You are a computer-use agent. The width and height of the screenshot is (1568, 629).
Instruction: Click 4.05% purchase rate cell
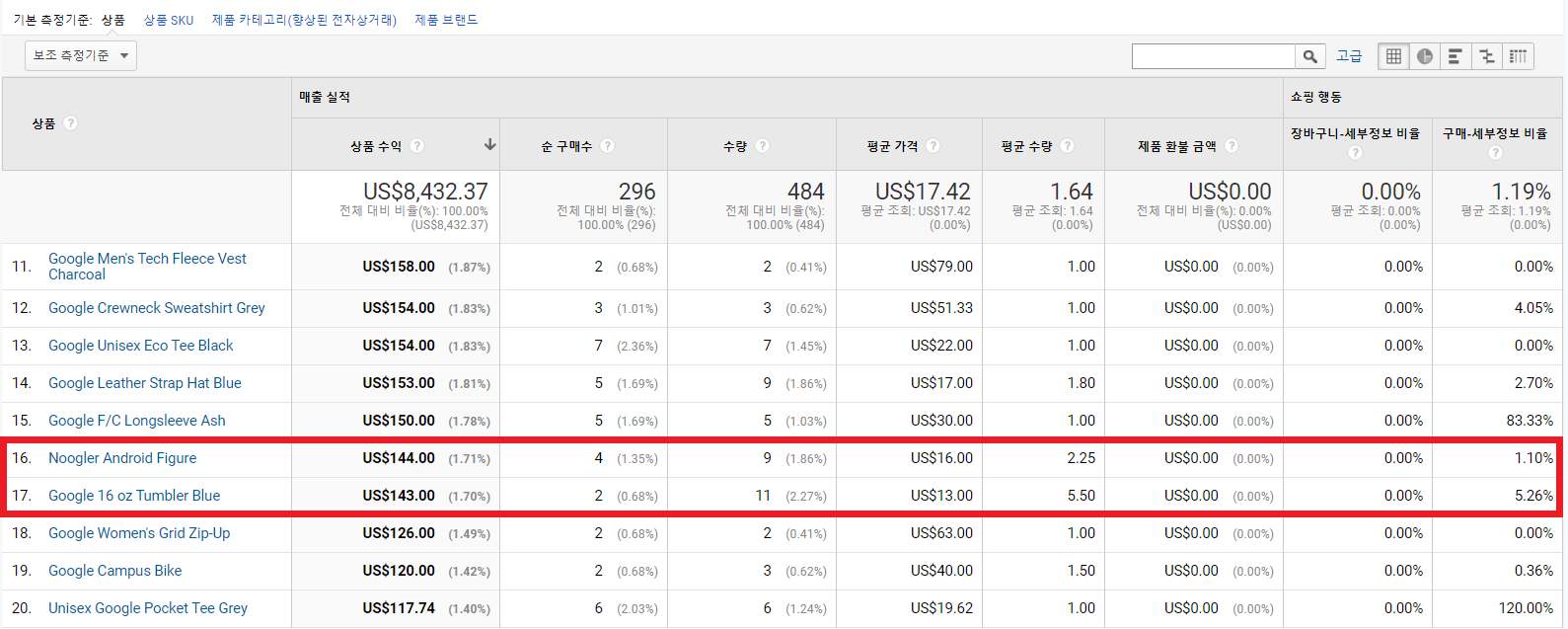coord(1533,308)
